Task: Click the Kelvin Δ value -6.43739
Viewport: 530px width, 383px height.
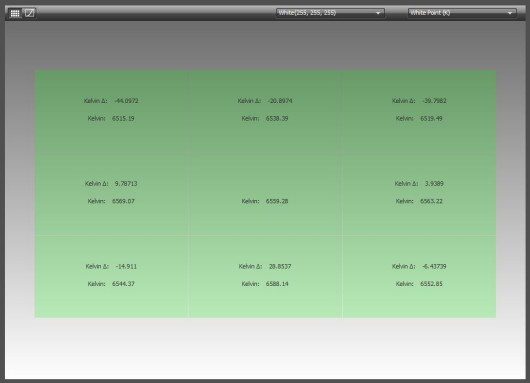Action: tap(434, 266)
